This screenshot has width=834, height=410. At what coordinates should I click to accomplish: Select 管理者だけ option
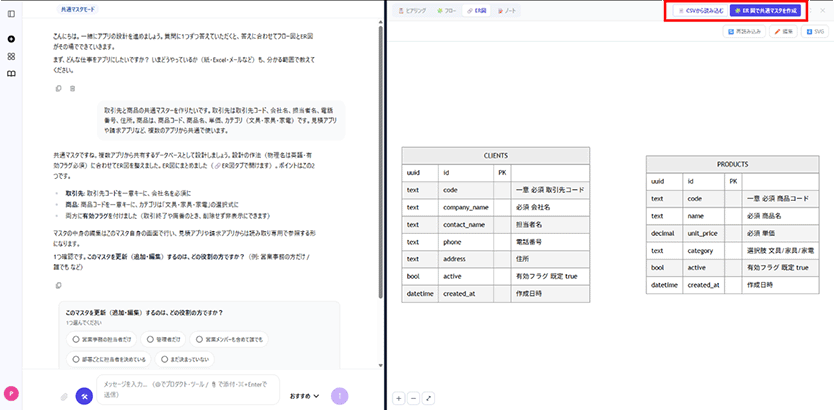[x=163, y=339]
